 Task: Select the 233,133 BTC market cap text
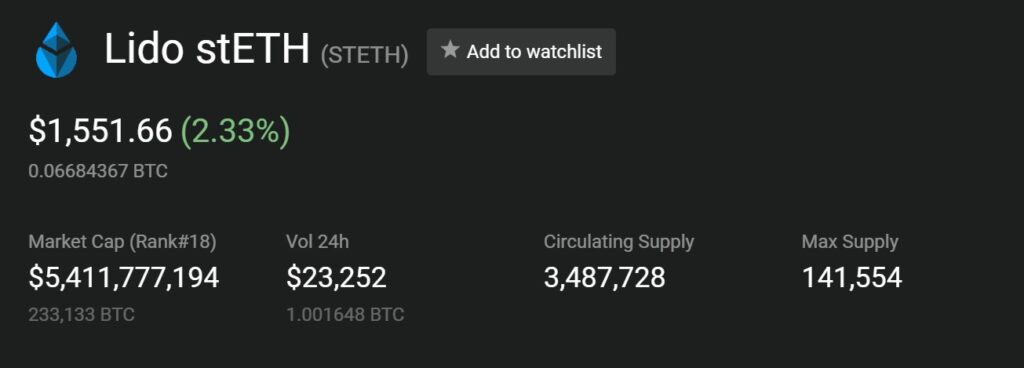pyautogui.click(x=82, y=315)
